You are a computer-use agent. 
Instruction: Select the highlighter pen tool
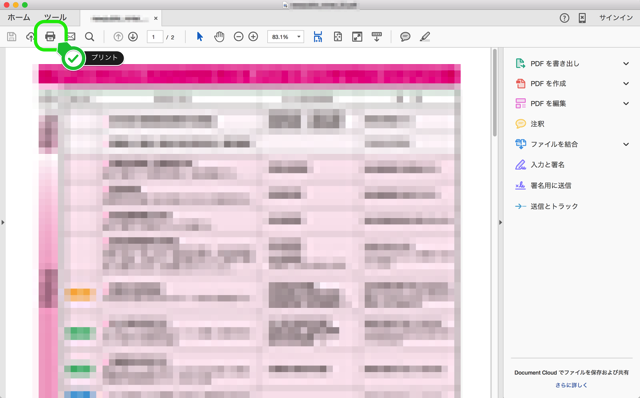[x=425, y=37]
